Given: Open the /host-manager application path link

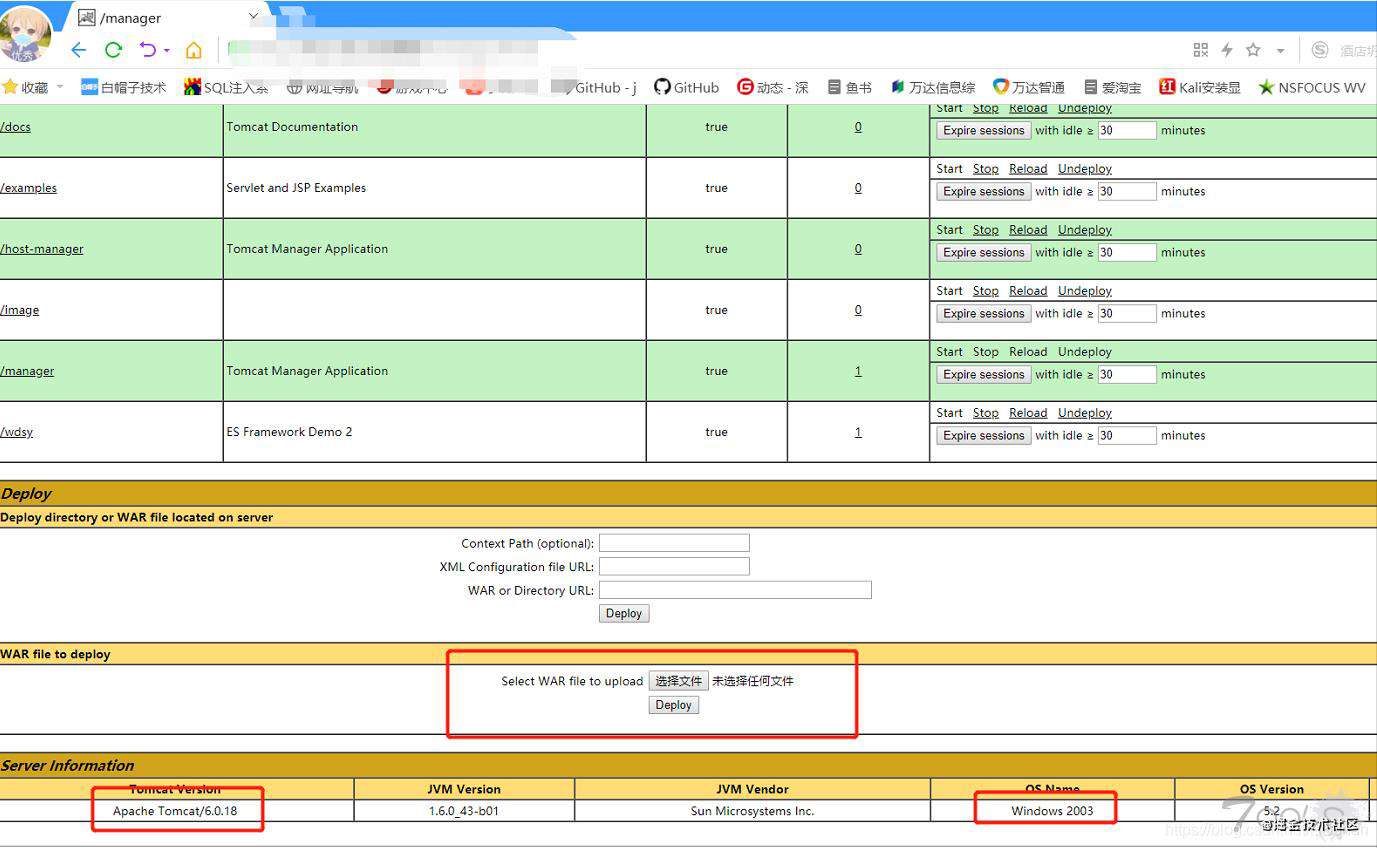Looking at the screenshot, I should pyautogui.click(x=41, y=249).
